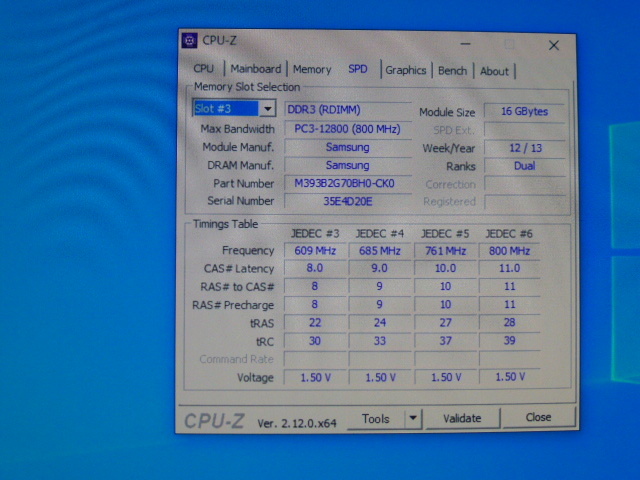
Task: Click the Close button at bottom
Action: tap(538, 417)
